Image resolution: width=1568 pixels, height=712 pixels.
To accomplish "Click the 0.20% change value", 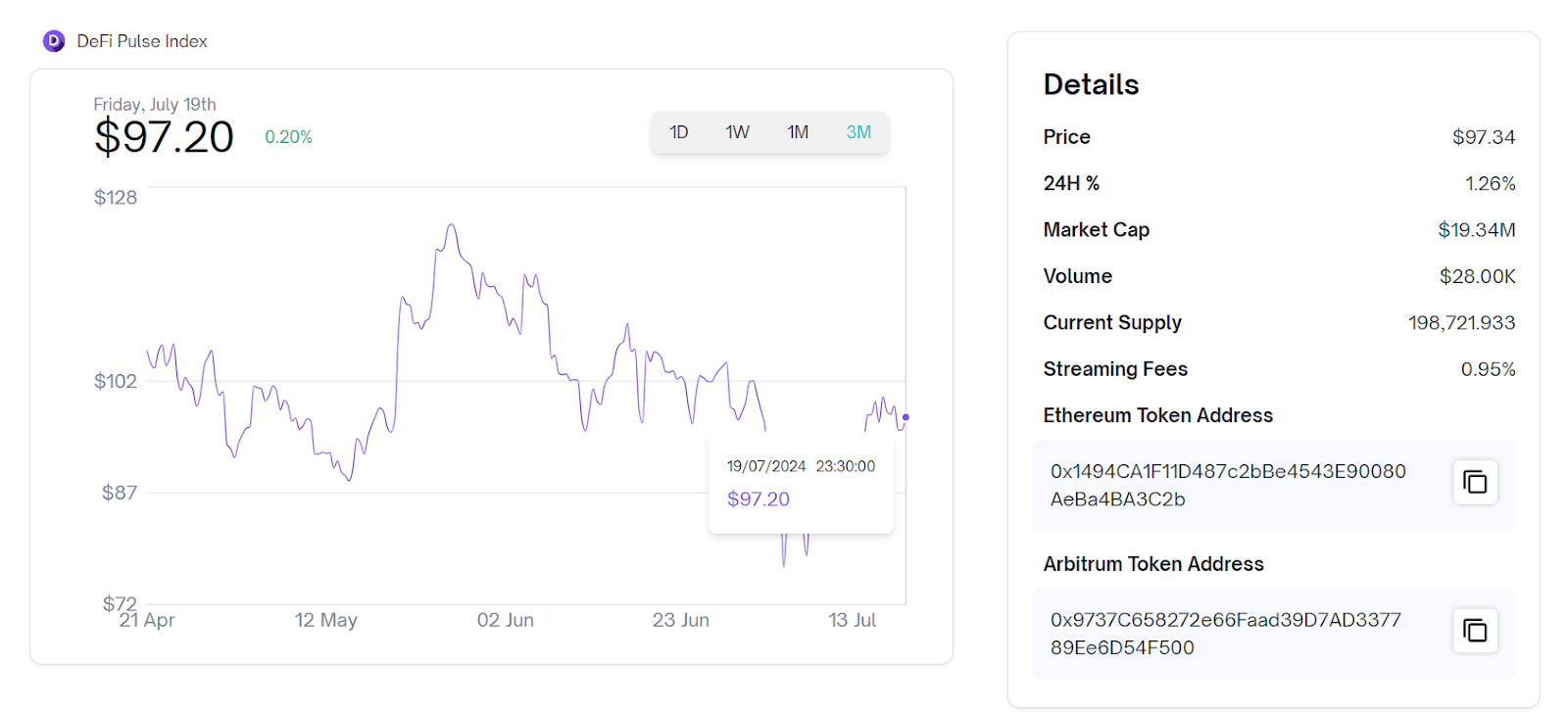I will click(288, 137).
